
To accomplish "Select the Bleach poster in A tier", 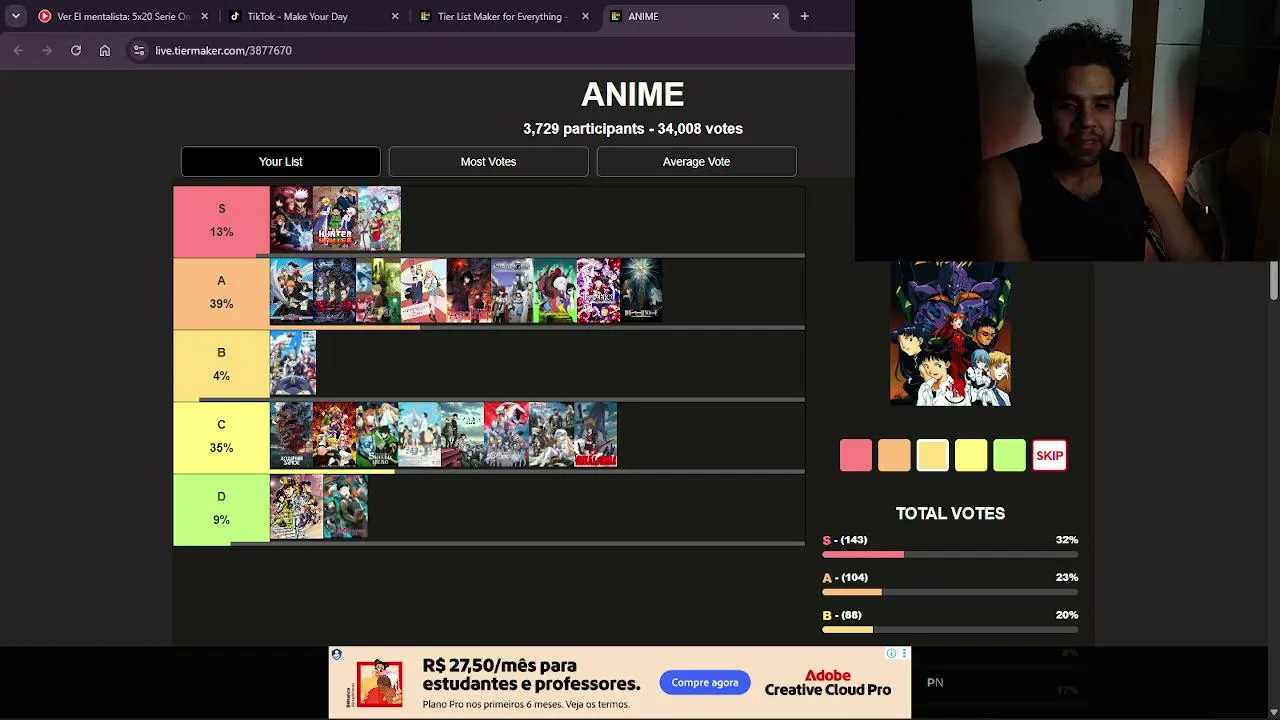I will (x=292, y=290).
